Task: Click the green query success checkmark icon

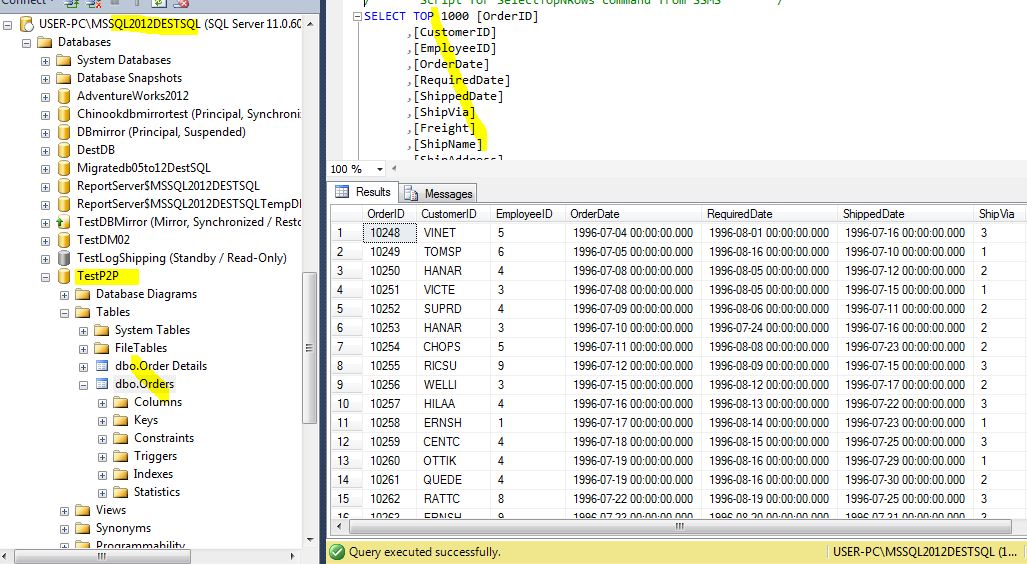Action: click(337, 552)
